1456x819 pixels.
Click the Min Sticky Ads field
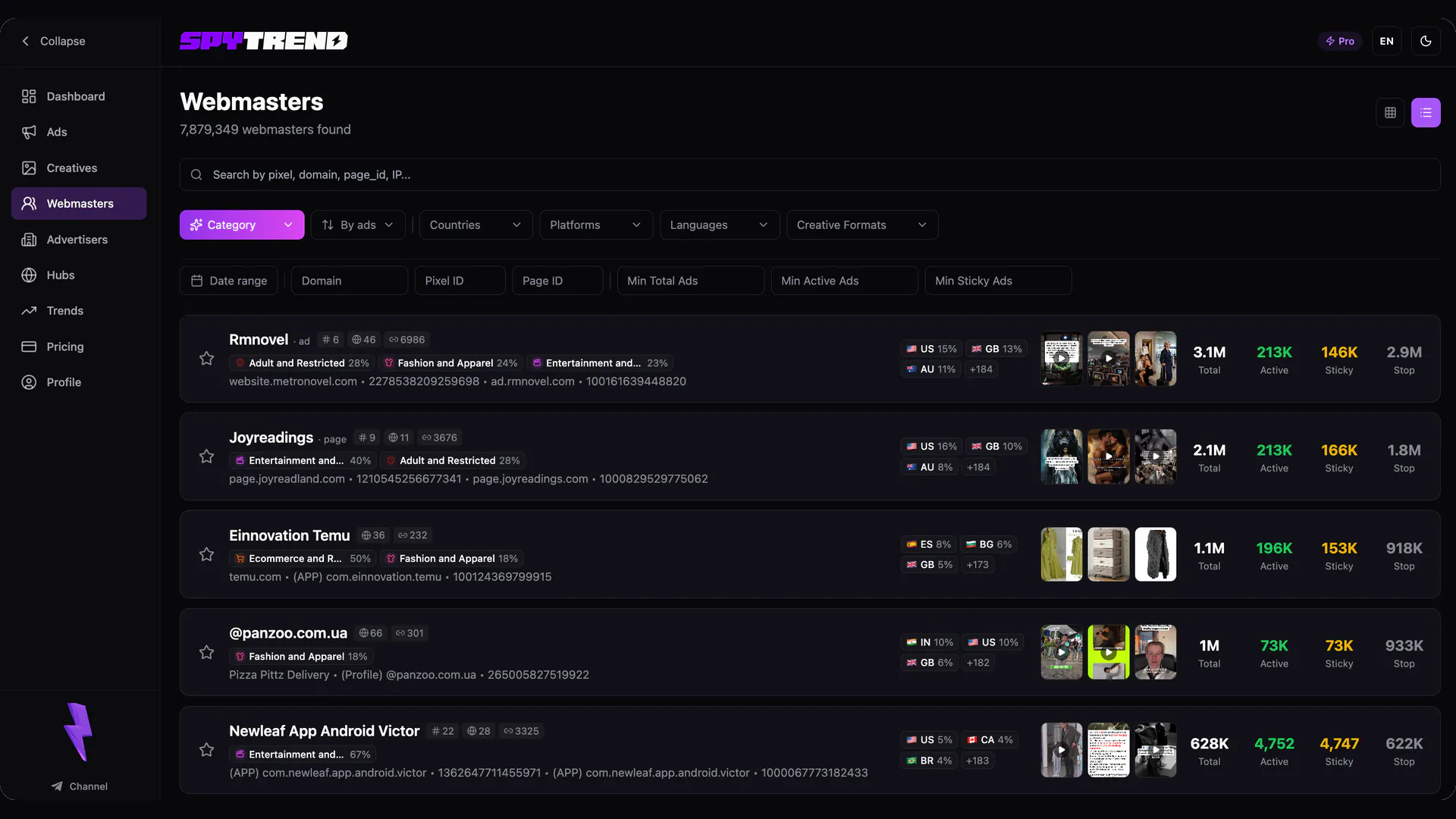pos(998,281)
